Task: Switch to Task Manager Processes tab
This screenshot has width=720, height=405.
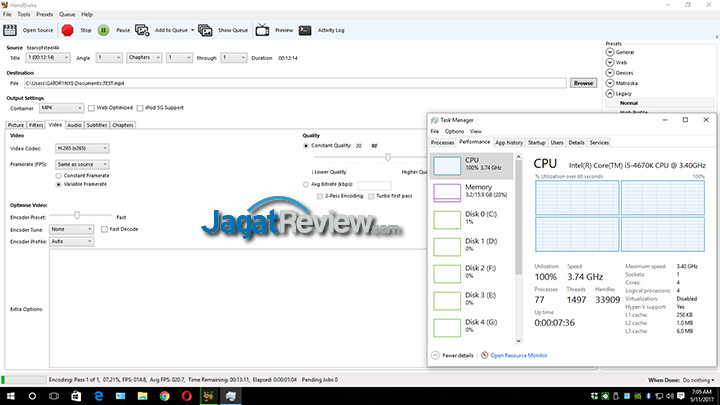Action: coord(442,143)
